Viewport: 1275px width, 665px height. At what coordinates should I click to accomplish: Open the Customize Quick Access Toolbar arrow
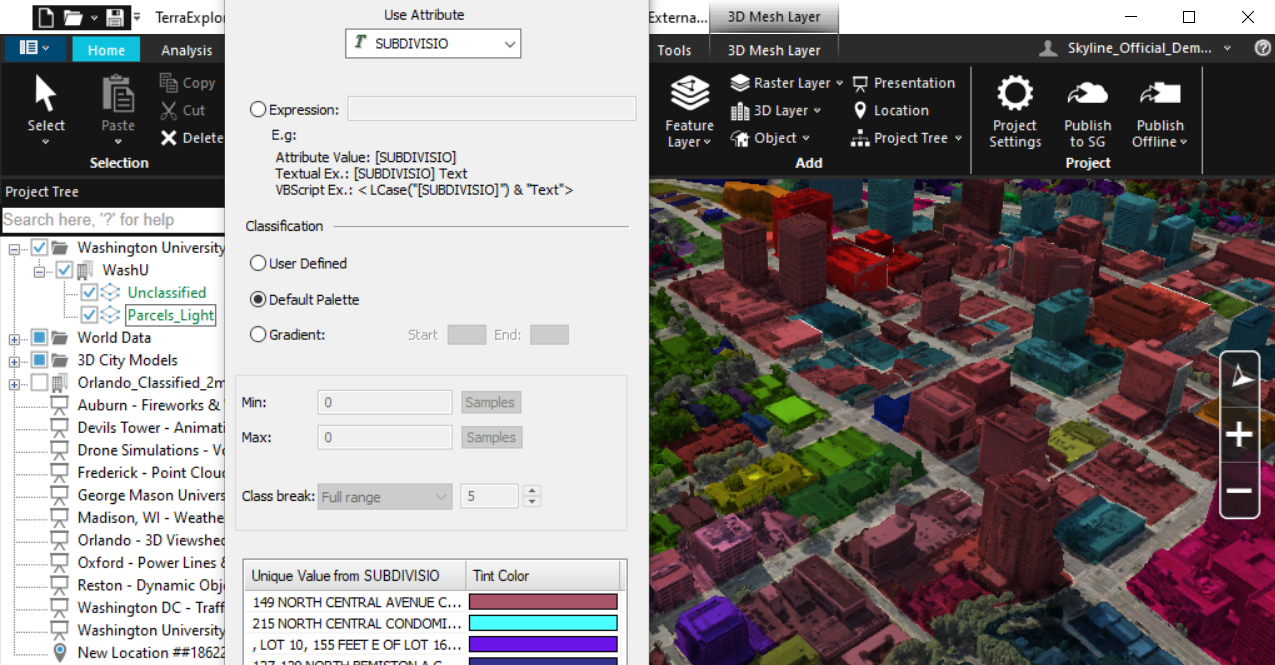pyautogui.click(x=136, y=17)
